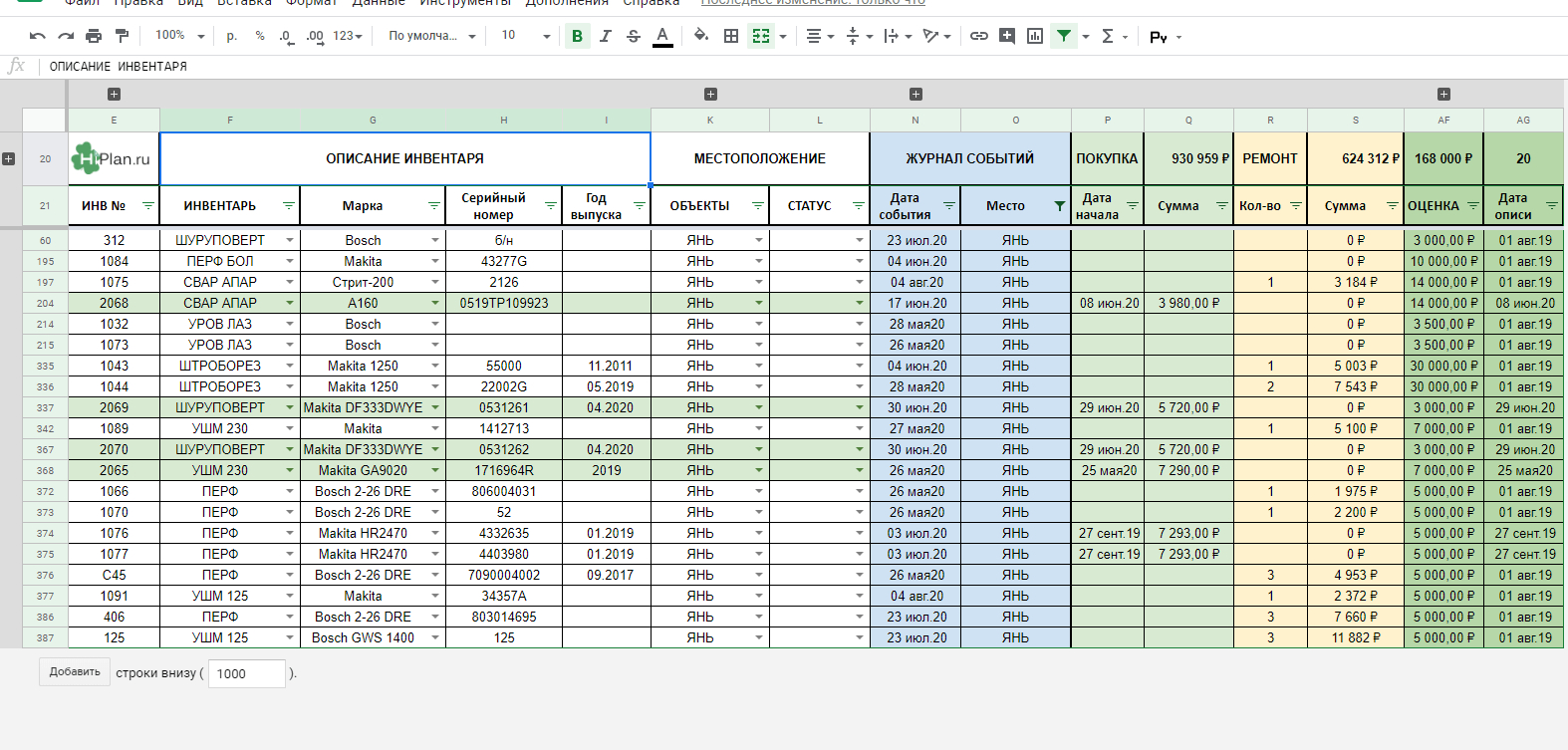Open merge type dropdown arrow
The image size is (1568, 750).
coord(783,37)
